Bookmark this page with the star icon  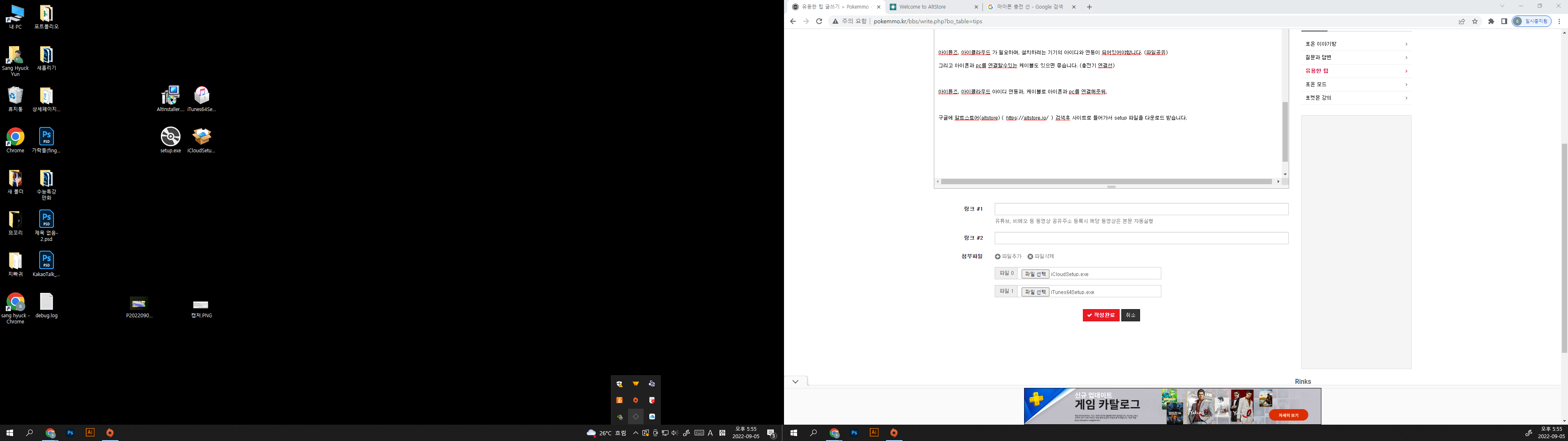(1475, 21)
